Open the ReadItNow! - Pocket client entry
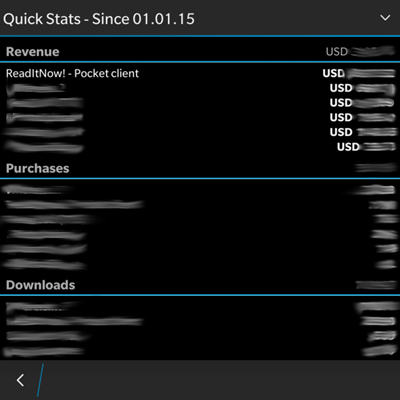Image resolution: width=400 pixels, height=400 pixels. click(x=72, y=73)
